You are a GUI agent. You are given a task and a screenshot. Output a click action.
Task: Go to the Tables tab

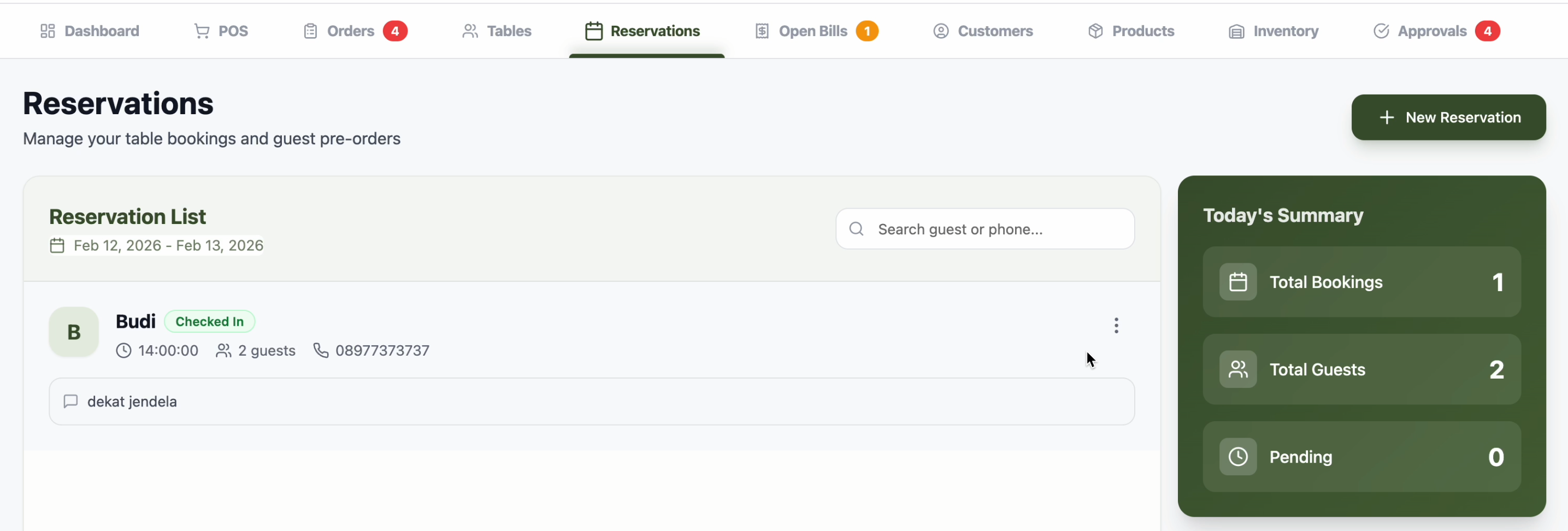[497, 31]
